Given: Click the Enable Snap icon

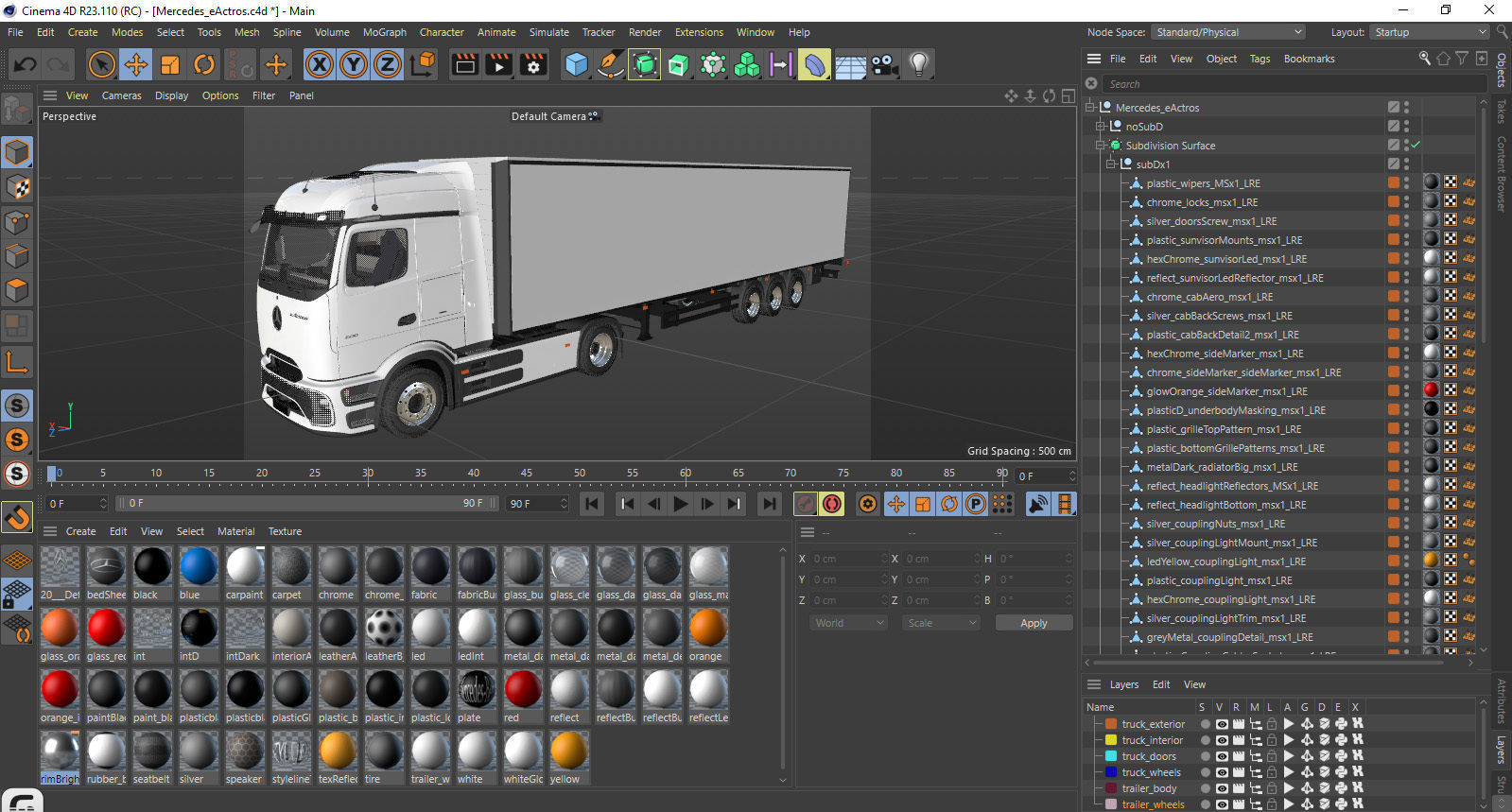Looking at the screenshot, I should pyautogui.click(x=17, y=517).
